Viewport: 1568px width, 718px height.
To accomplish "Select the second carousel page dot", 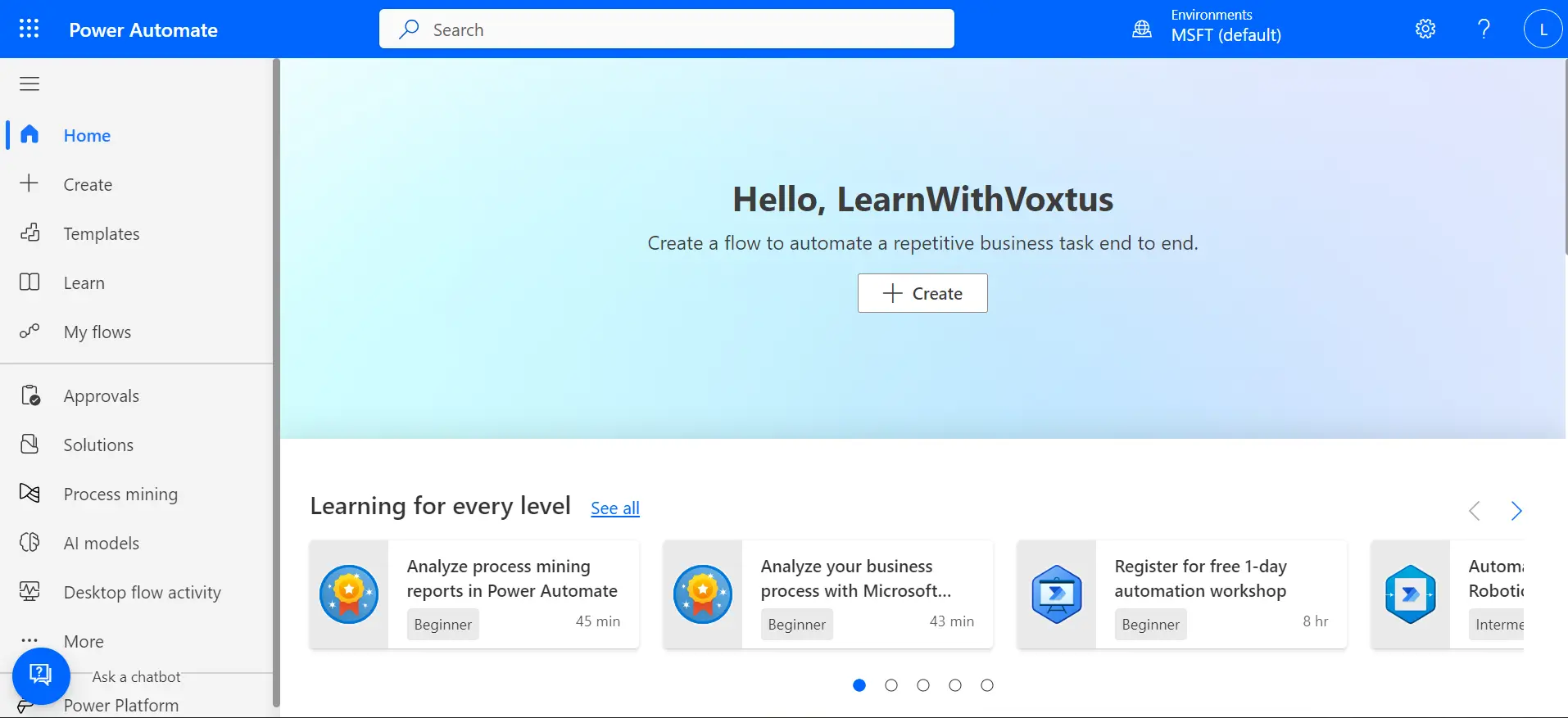I will pos(891,685).
